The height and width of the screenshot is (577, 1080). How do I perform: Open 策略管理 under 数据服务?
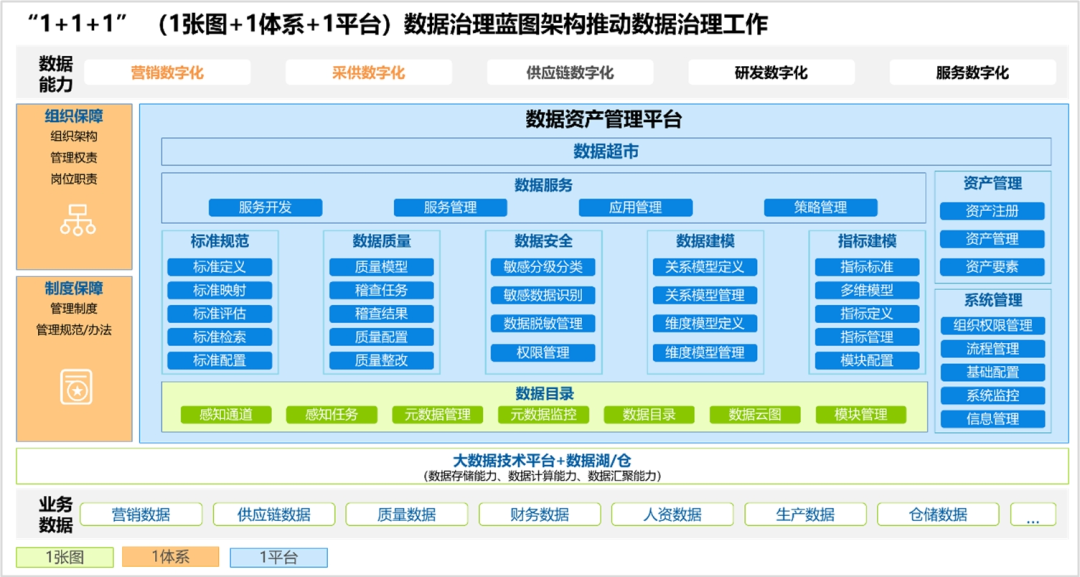[x=820, y=208]
